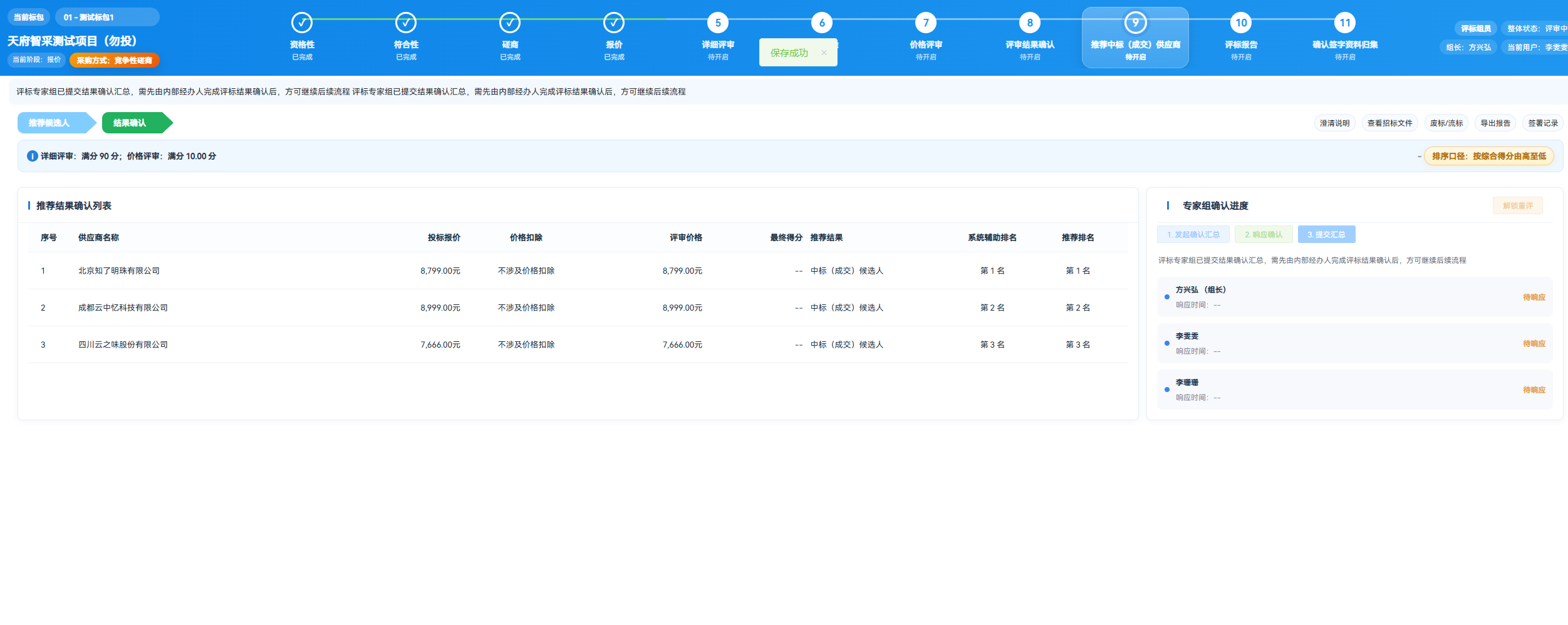Click the 解锁重评 button
This screenshot has height=625, width=1568.
[1518, 205]
